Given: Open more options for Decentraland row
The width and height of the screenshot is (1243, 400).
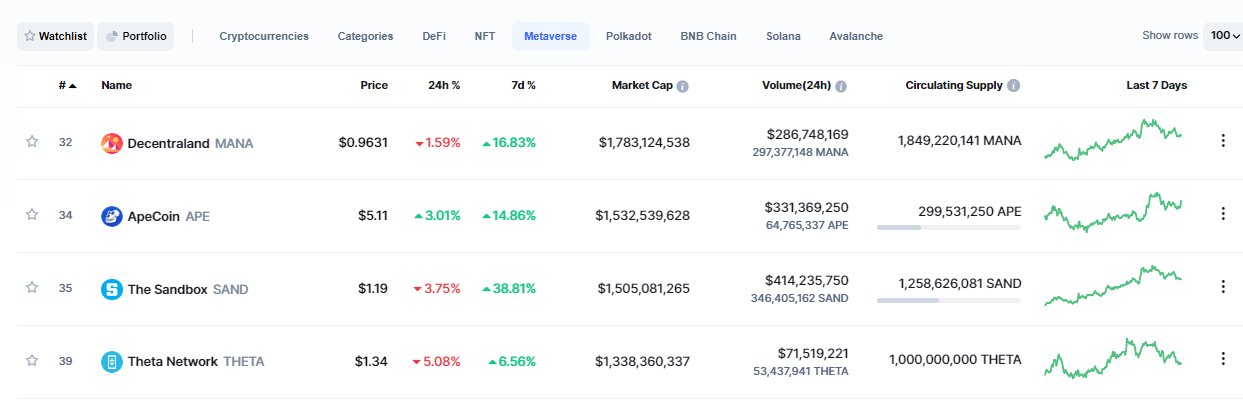Looking at the screenshot, I should pyautogui.click(x=1222, y=141).
